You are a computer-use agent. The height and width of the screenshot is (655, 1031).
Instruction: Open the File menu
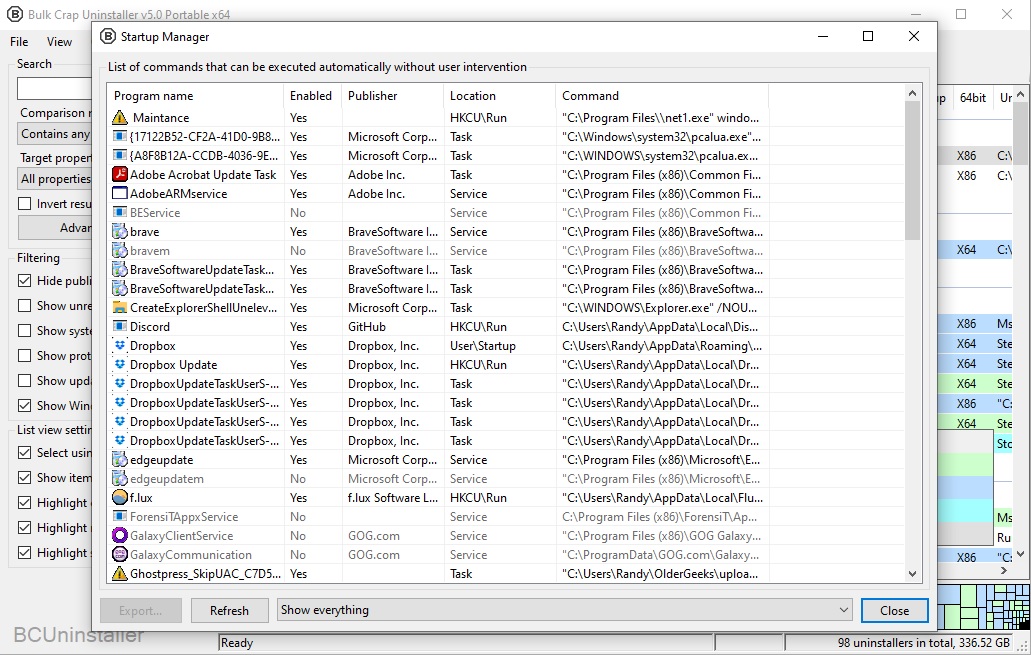pos(19,42)
